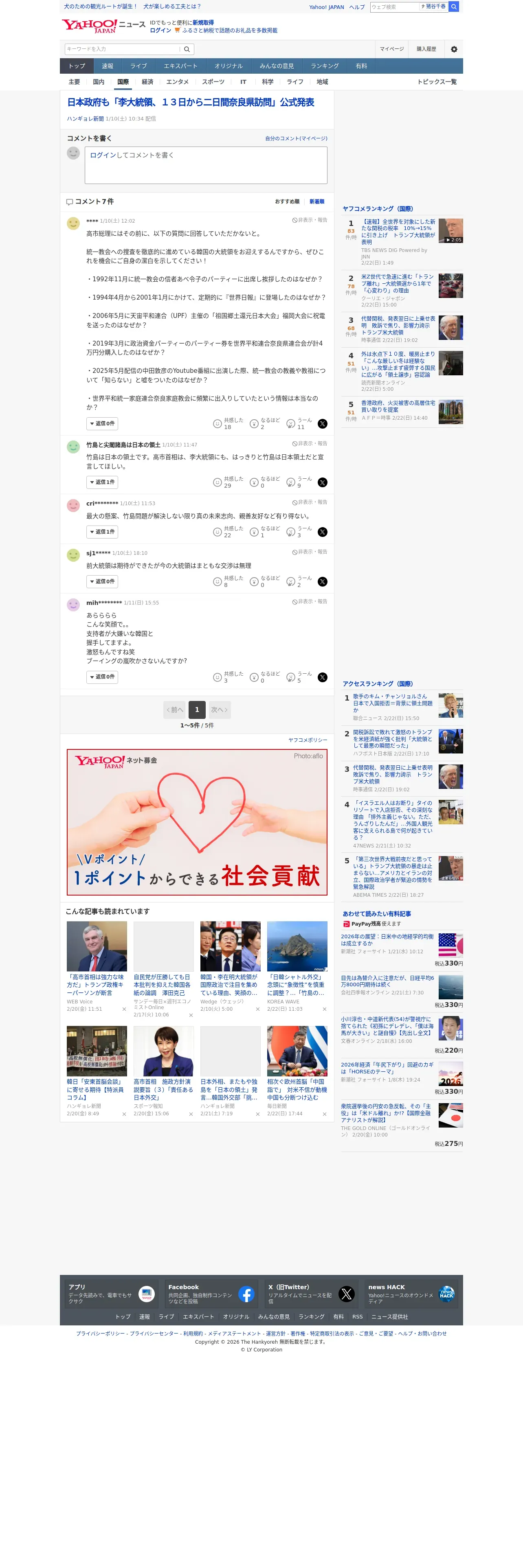Image resolution: width=523 pixels, height=1568 pixels.
Task: Click the ウェブ検索 input field
Action: (x=395, y=7)
